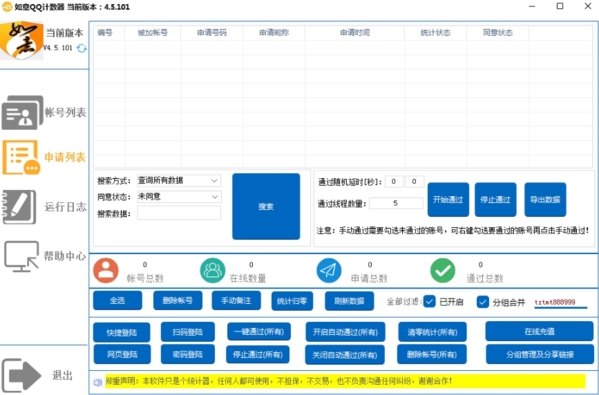
Task: Click the tztmt888999 text field
Action: pyautogui.click(x=560, y=302)
